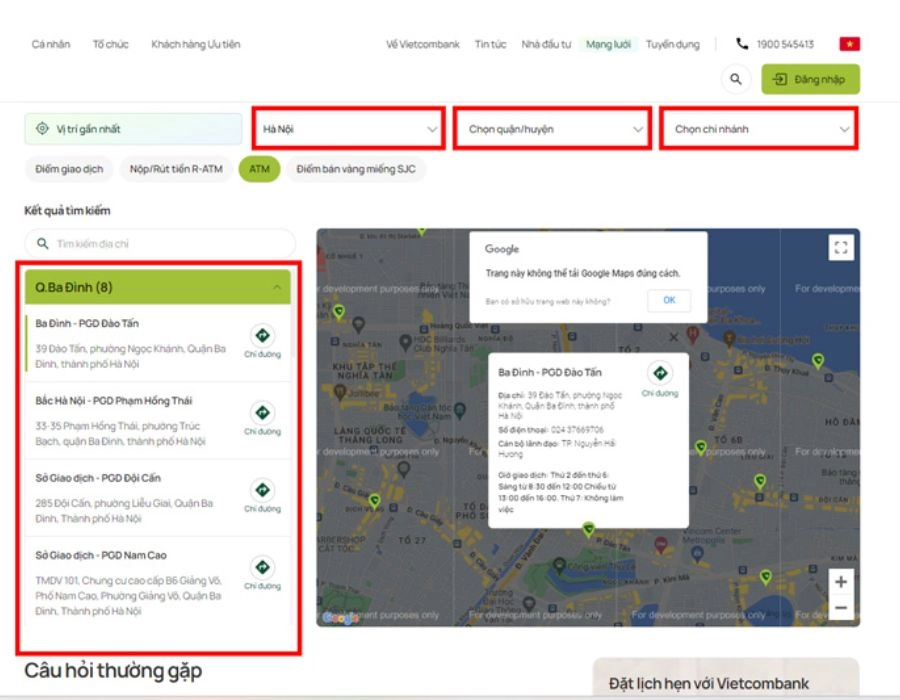
Task: Zoom out on the map with minus button
Action: tap(841, 608)
